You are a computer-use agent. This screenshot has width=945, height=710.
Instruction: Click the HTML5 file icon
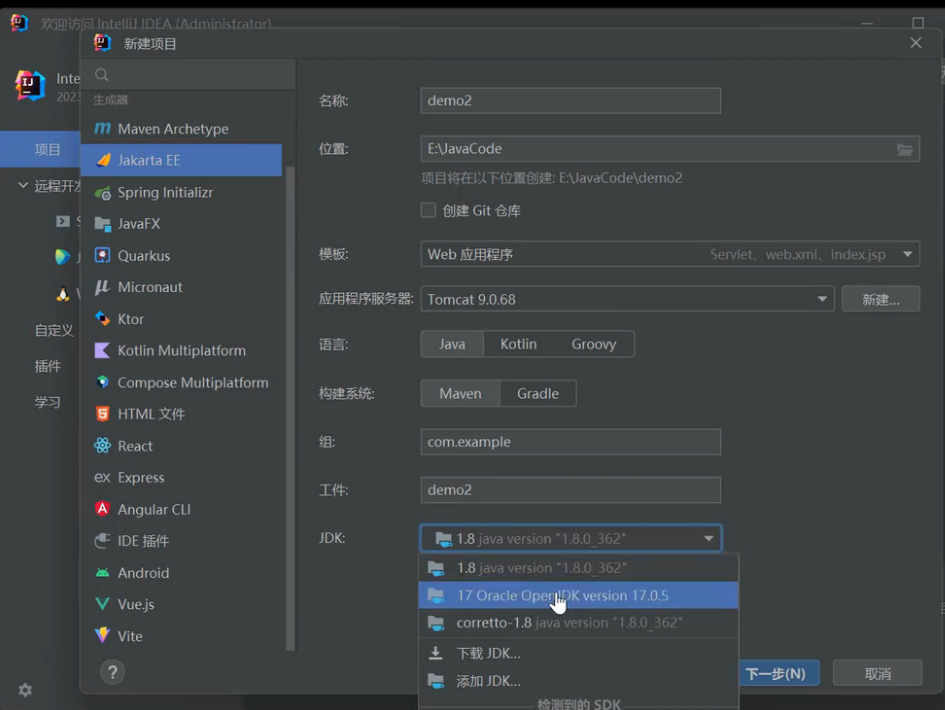coord(102,414)
